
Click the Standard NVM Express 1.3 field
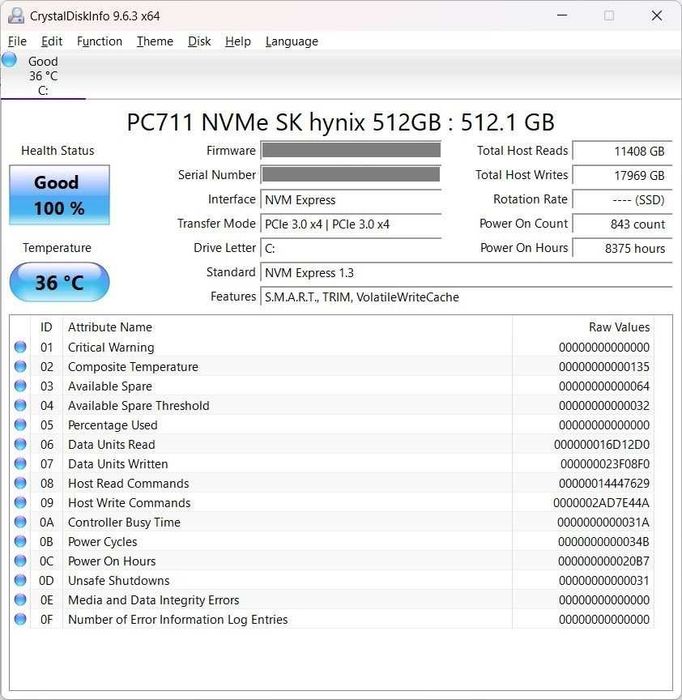pyautogui.click(x=466, y=272)
